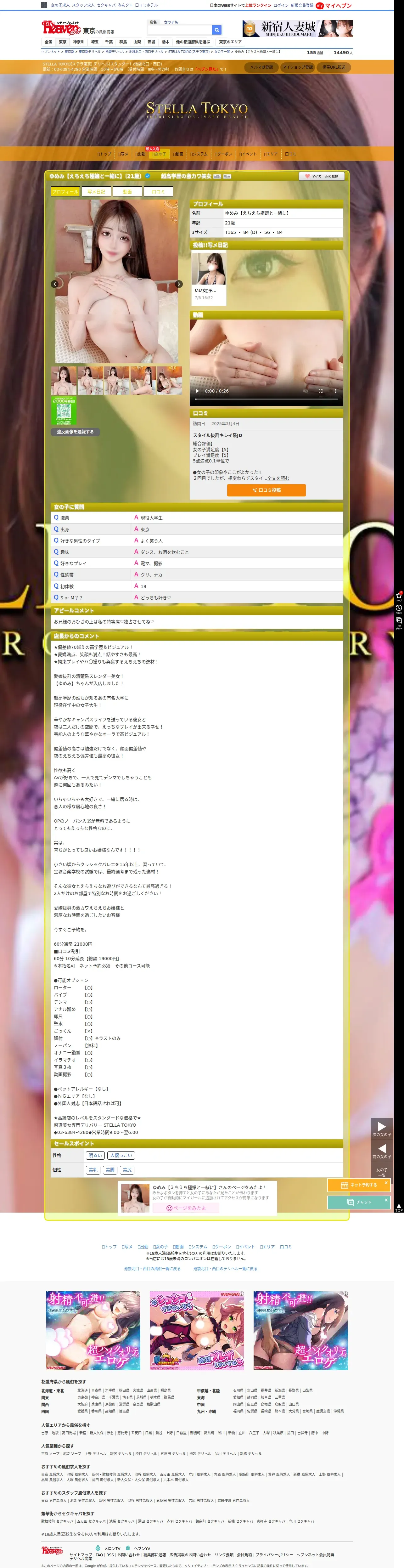Click the 口コミ投稿 button
The width and height of the screenshot is (404, 1568).
point(267,490)
